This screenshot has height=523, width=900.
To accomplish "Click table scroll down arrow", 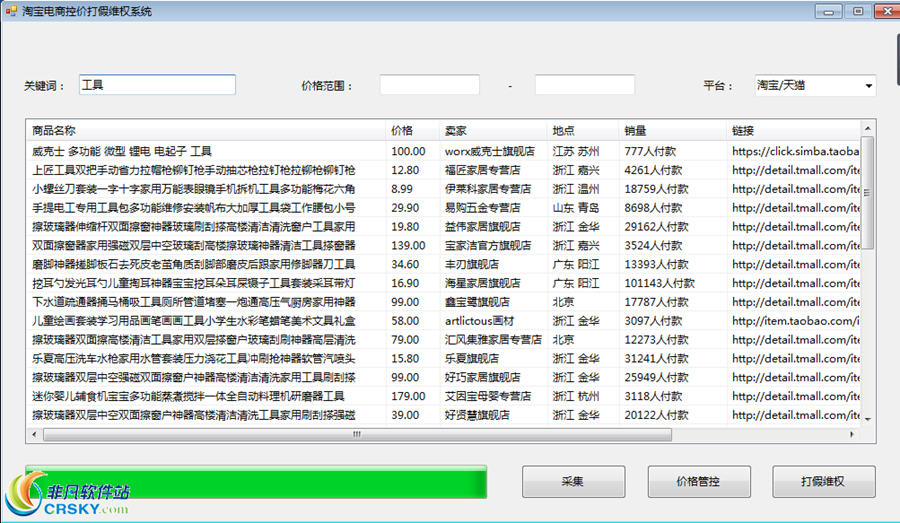I will (x=867, y=419).
